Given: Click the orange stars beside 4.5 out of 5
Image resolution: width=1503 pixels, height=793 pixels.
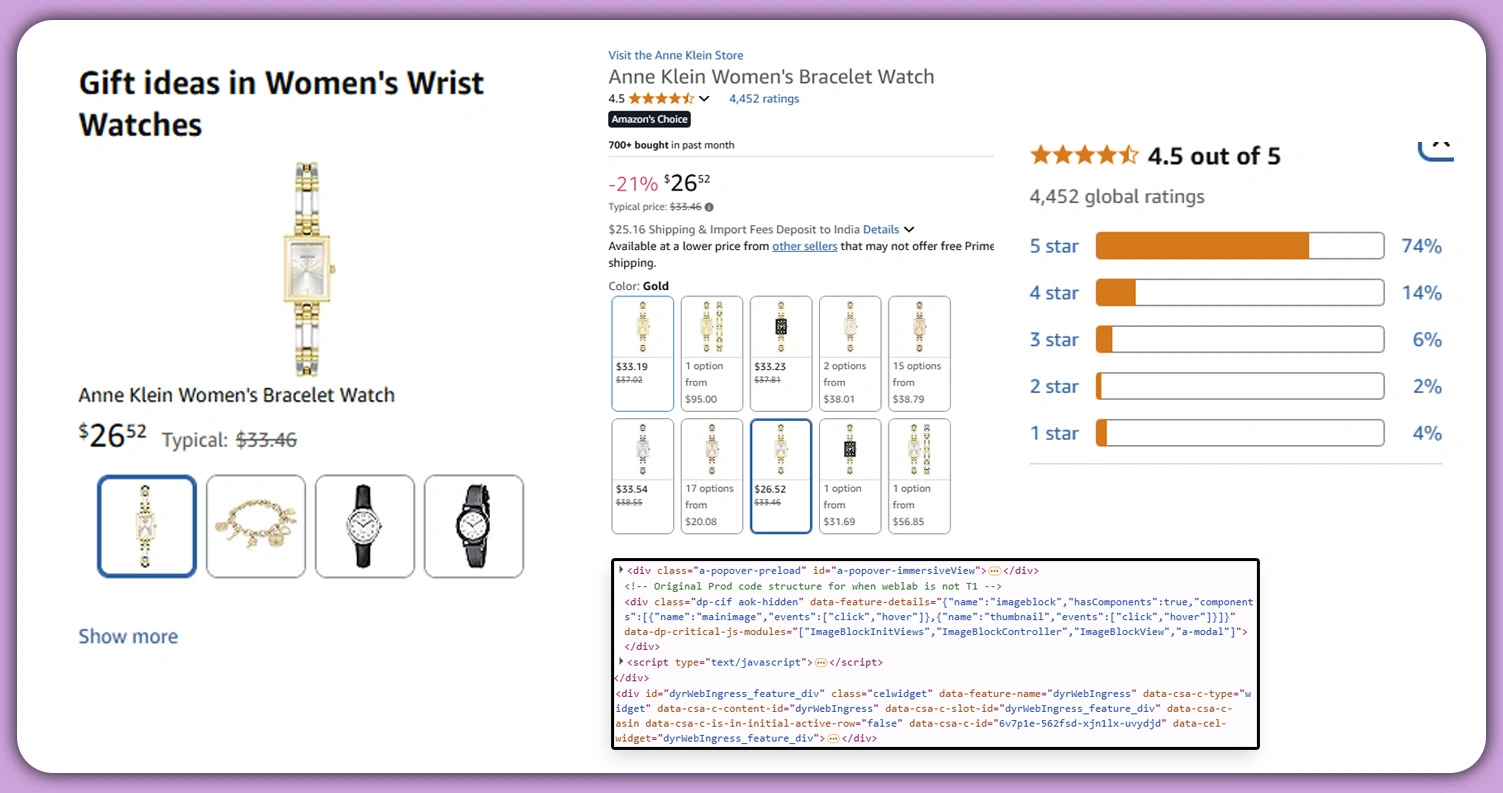Looking at the screenshot, I should tap(1084, 155).
